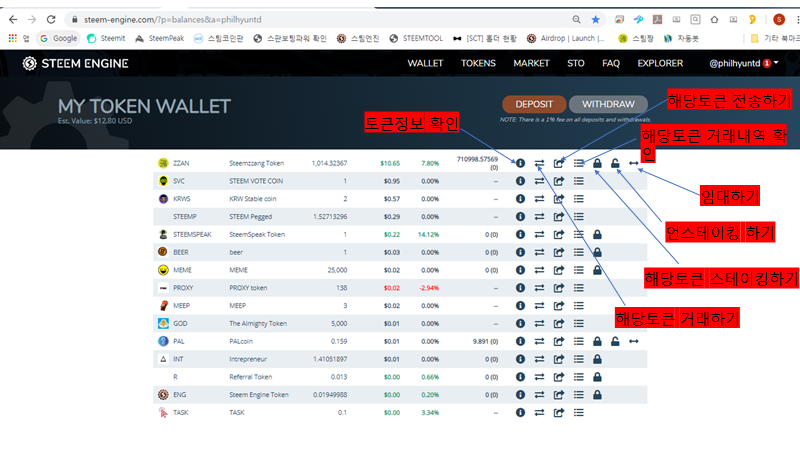Click the notification badge beside username

tap(766, 63)
